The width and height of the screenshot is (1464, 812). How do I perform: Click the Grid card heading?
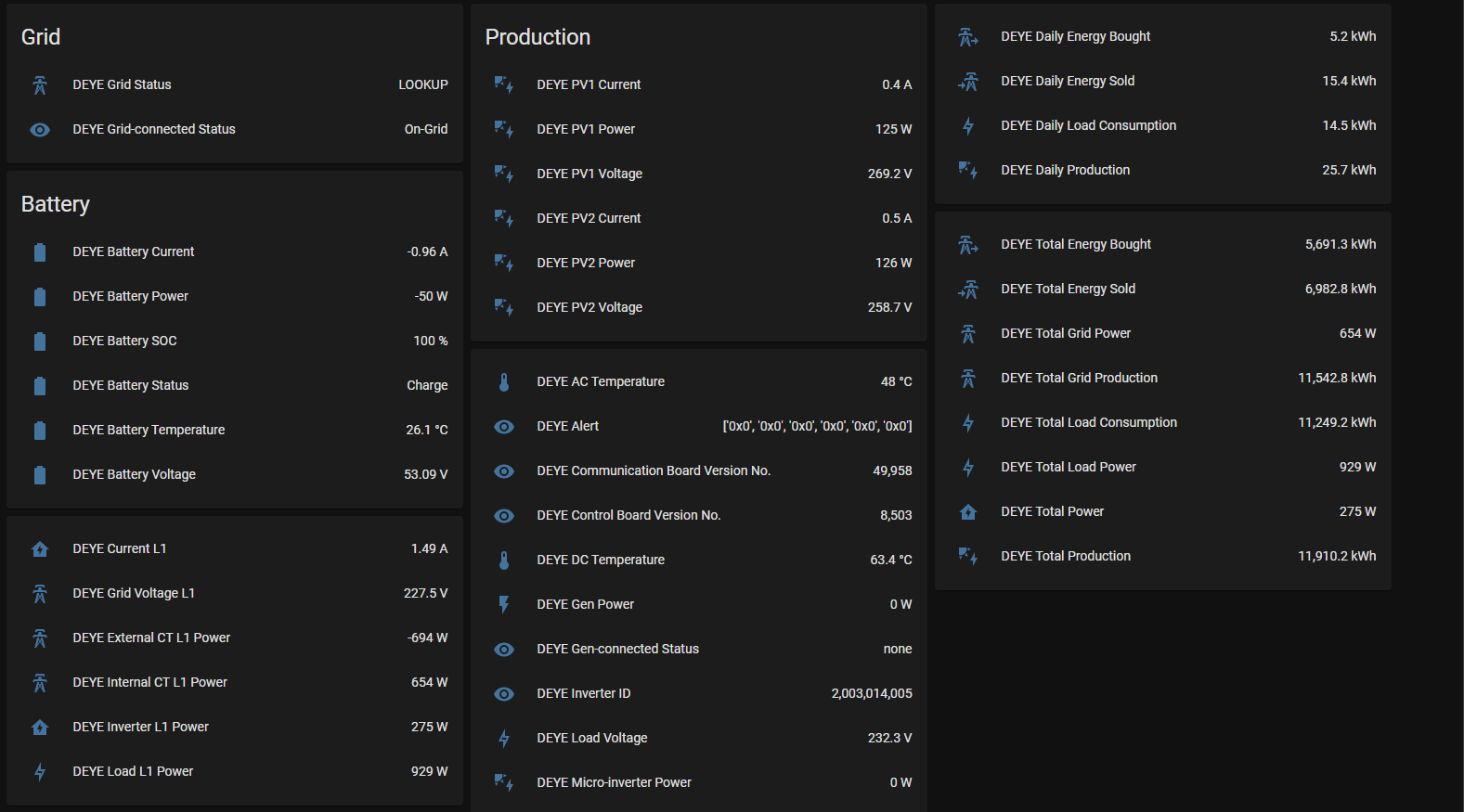pyautogui.click(x=41, y=37)
